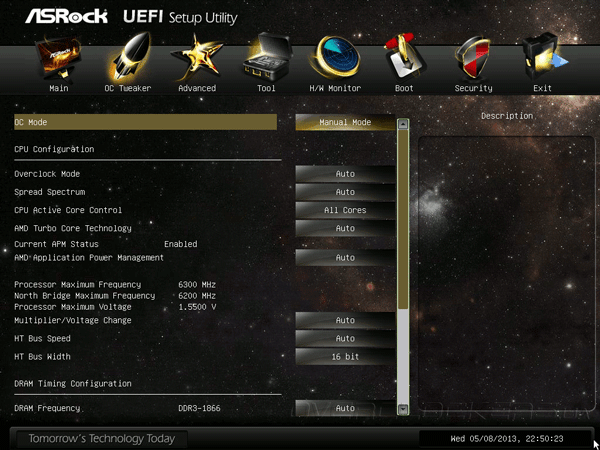600x450 pixels.
Task: Open the HT Bus Width 16 bit dropdown
Action: click(345, 357)
